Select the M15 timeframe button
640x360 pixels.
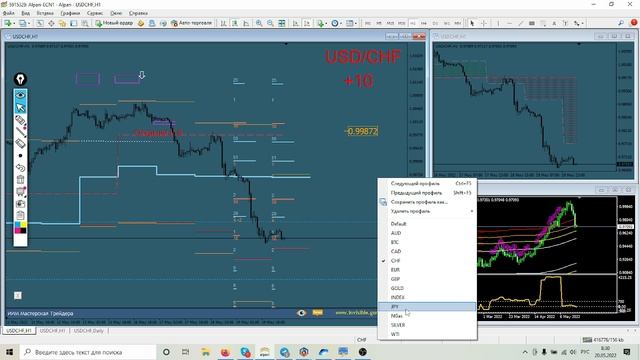point(390,23)
